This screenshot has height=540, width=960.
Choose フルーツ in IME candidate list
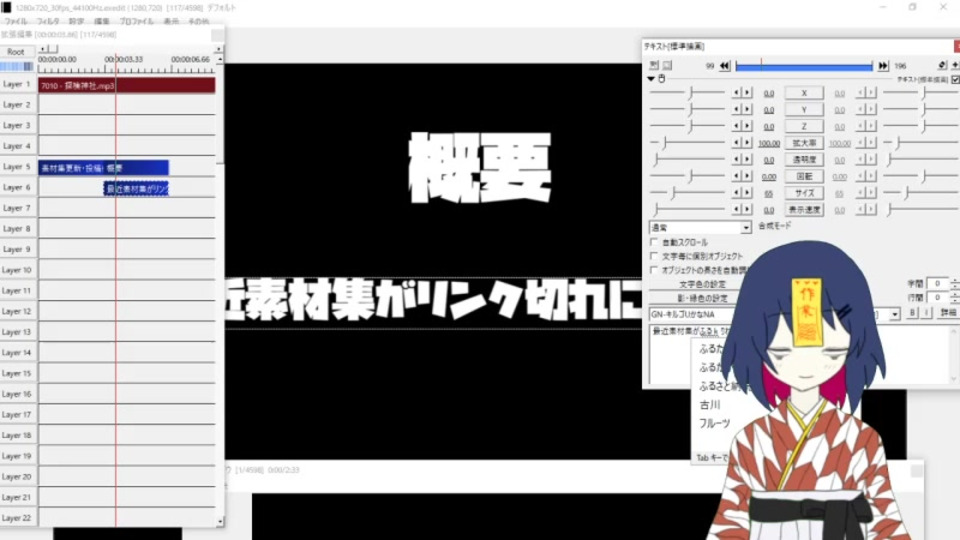click(714, 423)
